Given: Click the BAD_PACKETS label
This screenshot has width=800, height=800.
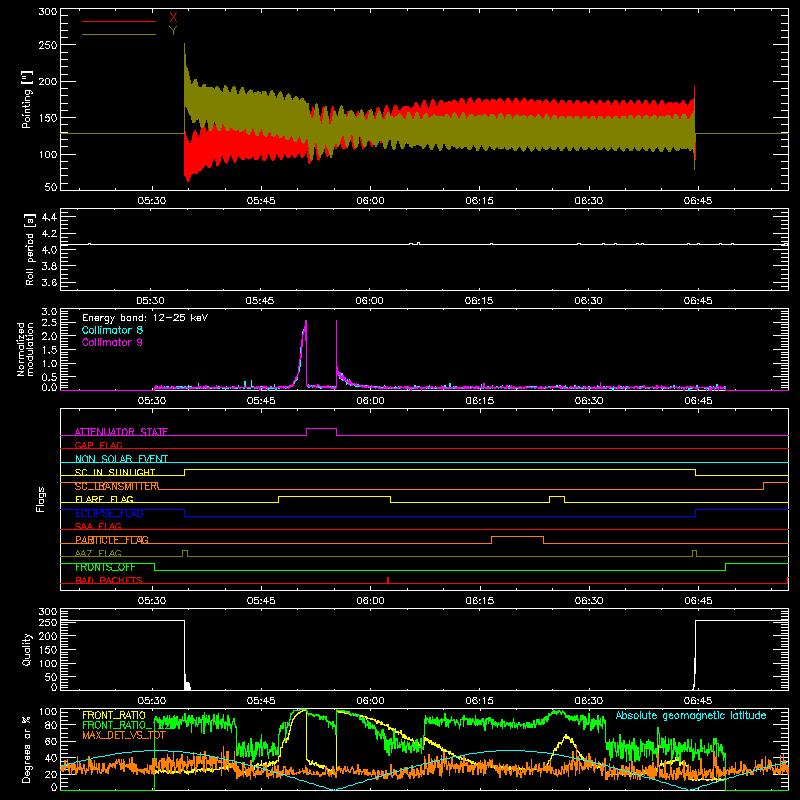Looking at the screenshot, I should 109,581.
